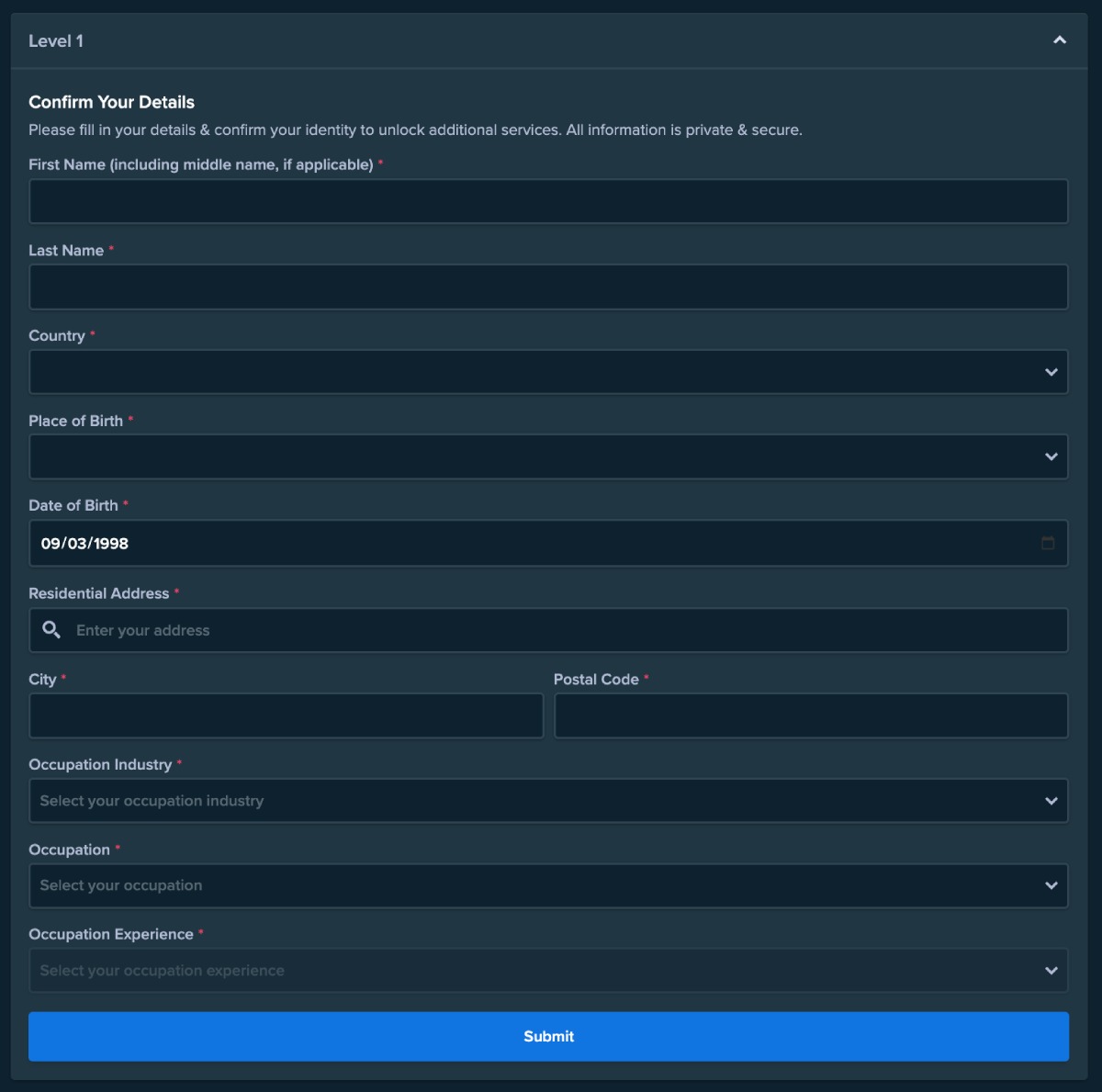
Task: Select the Postal Code text field
Action: pyautogui.click(x=811, y=715)
